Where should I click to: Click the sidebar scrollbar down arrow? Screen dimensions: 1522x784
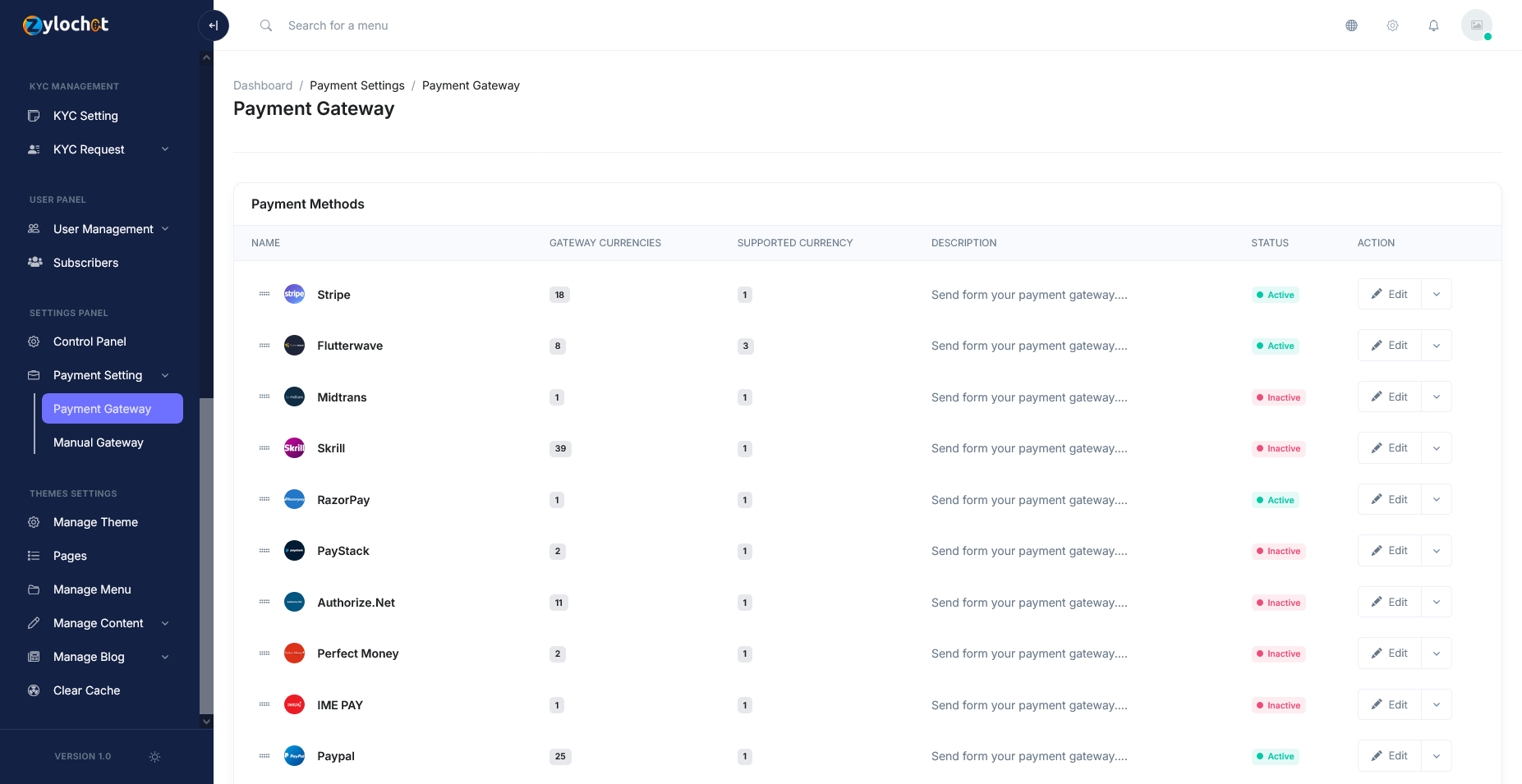[206, 722]
